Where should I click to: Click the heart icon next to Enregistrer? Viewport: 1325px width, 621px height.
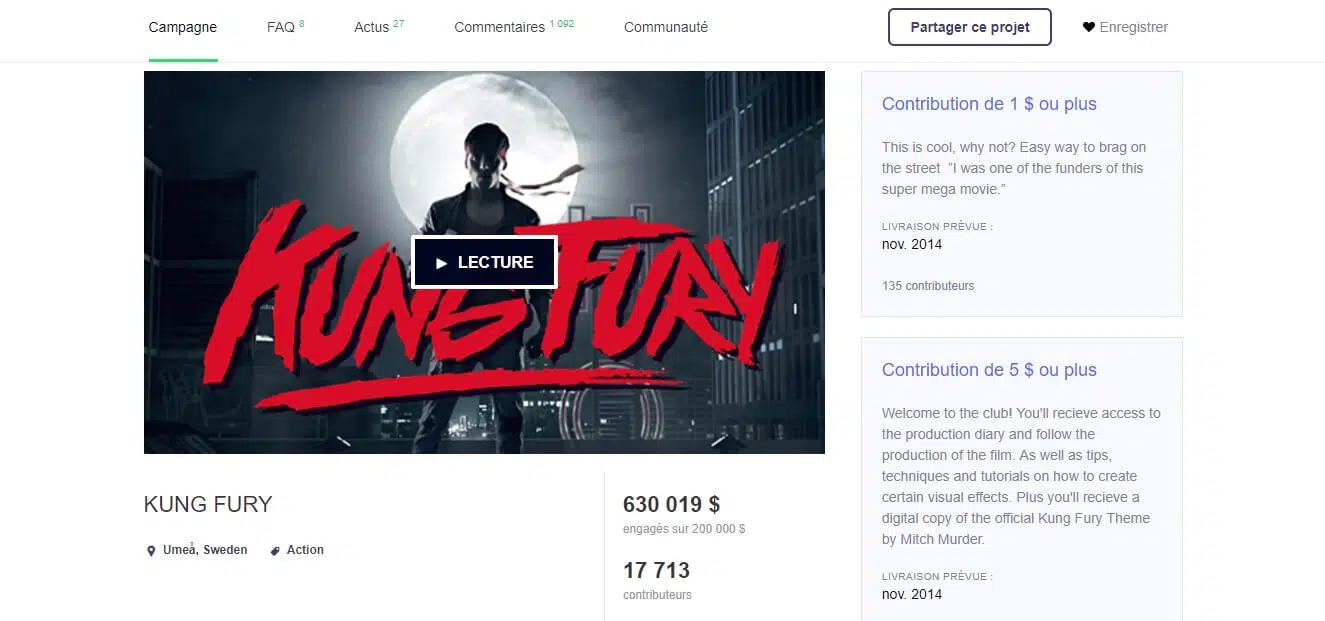coord(1089,27)
